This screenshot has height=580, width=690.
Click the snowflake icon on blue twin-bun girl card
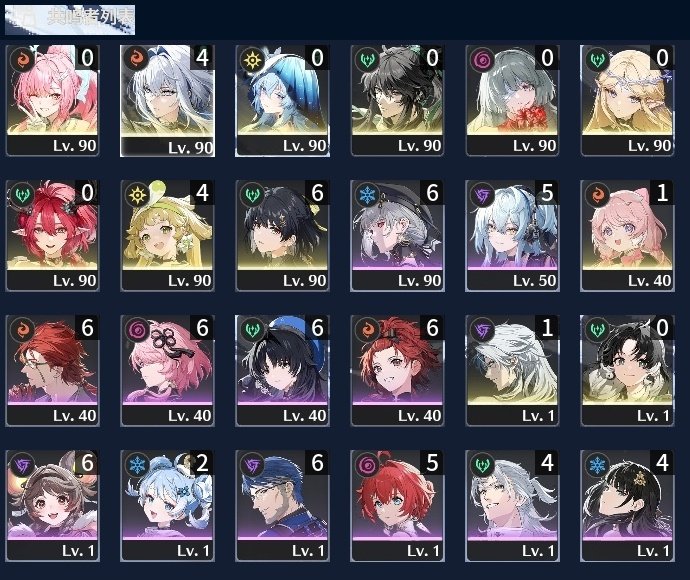[137, 465]
